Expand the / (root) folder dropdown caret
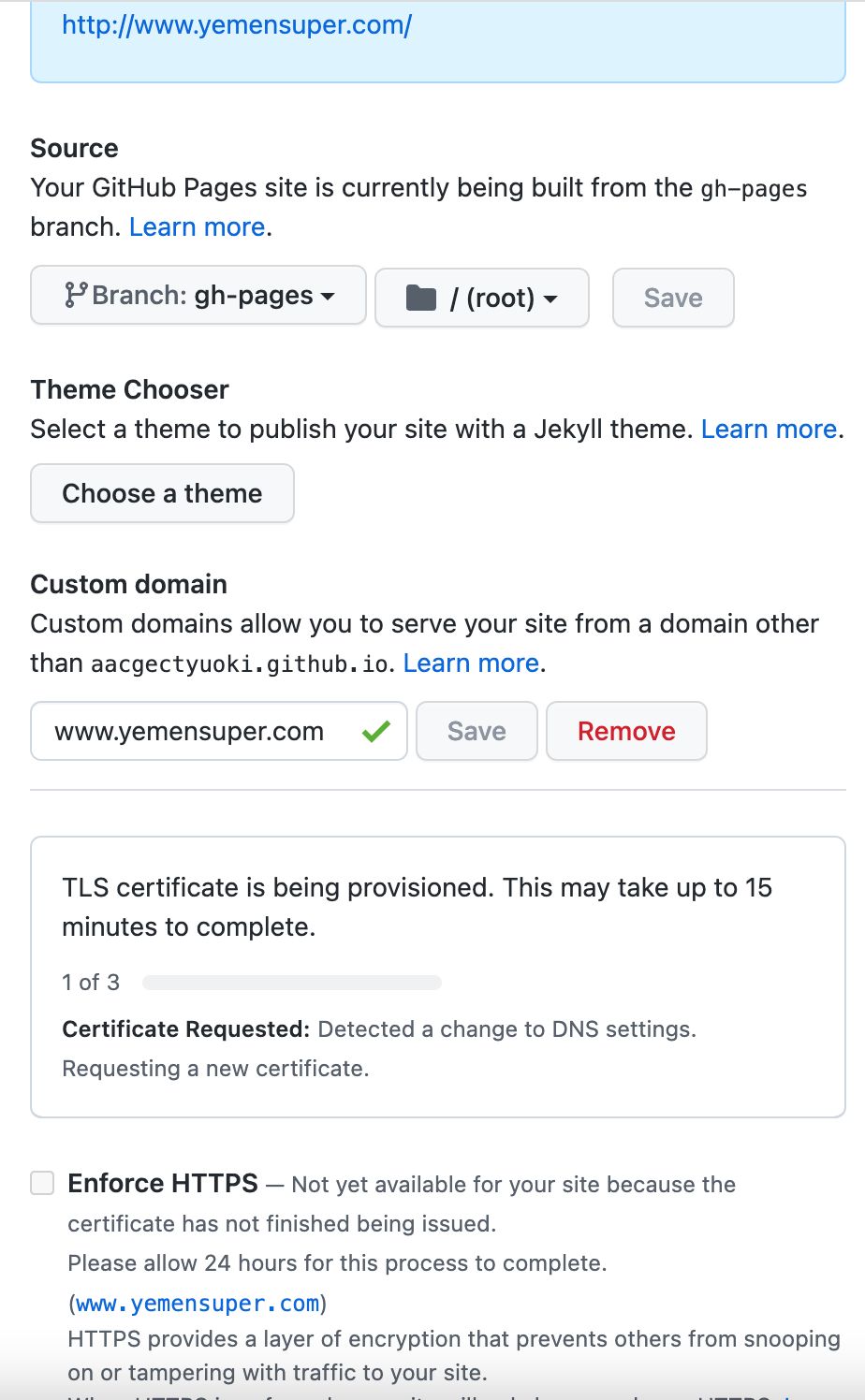 click(x=550, y=299)
